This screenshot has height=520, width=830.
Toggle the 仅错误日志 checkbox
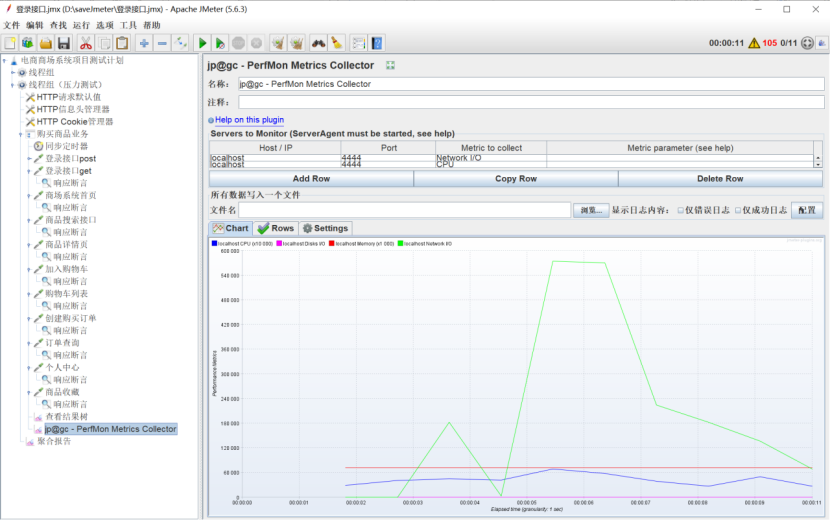681,211
